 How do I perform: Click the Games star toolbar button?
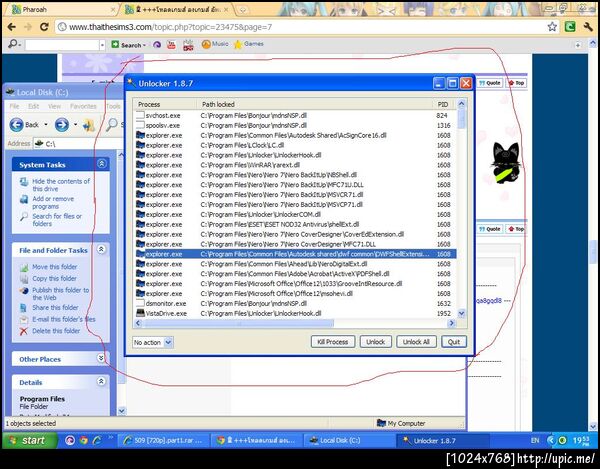248,44
